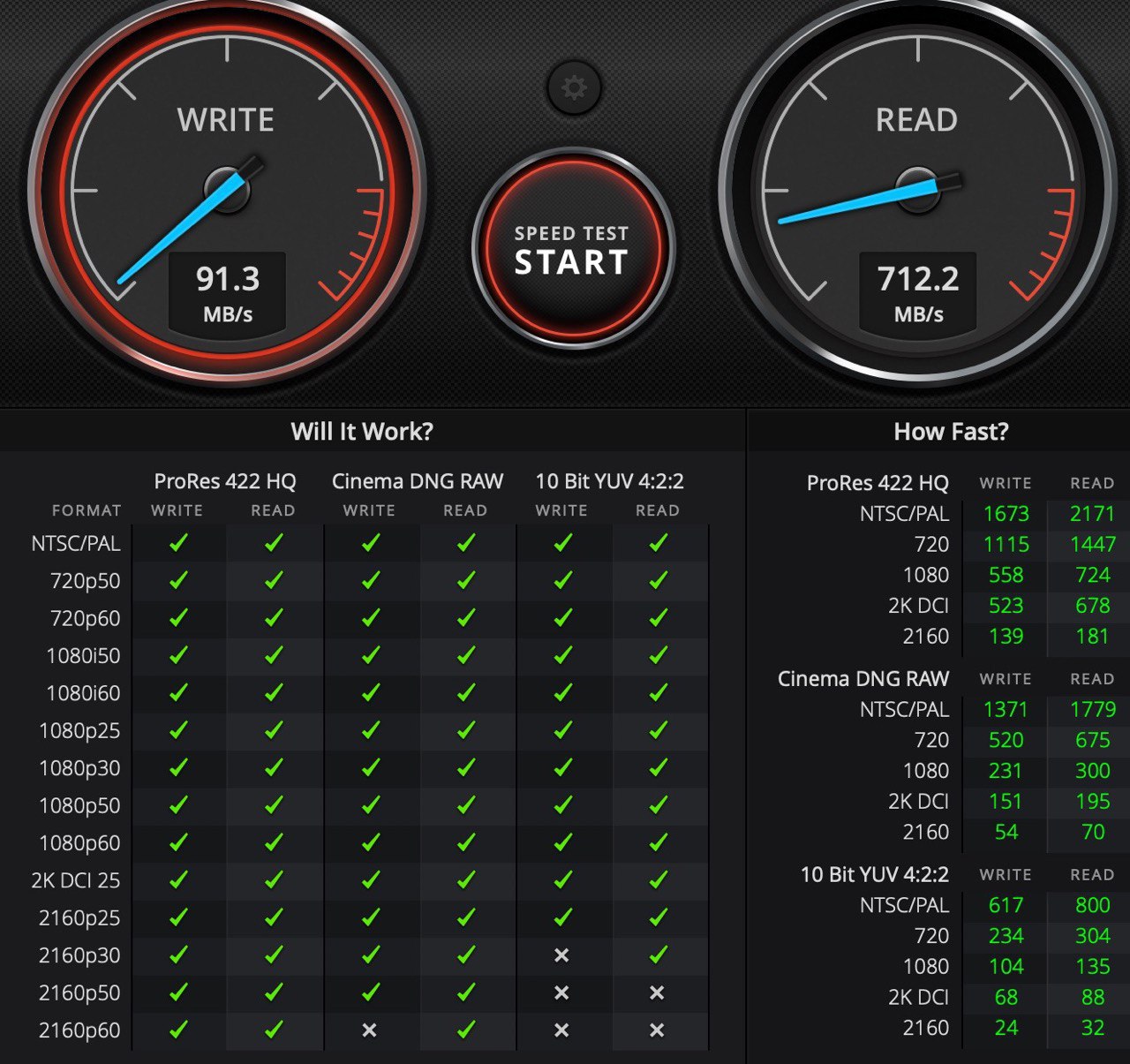Click the ProRes read value 2171
Viewport: 1130px width, 1064px height.
[1092, 514]
